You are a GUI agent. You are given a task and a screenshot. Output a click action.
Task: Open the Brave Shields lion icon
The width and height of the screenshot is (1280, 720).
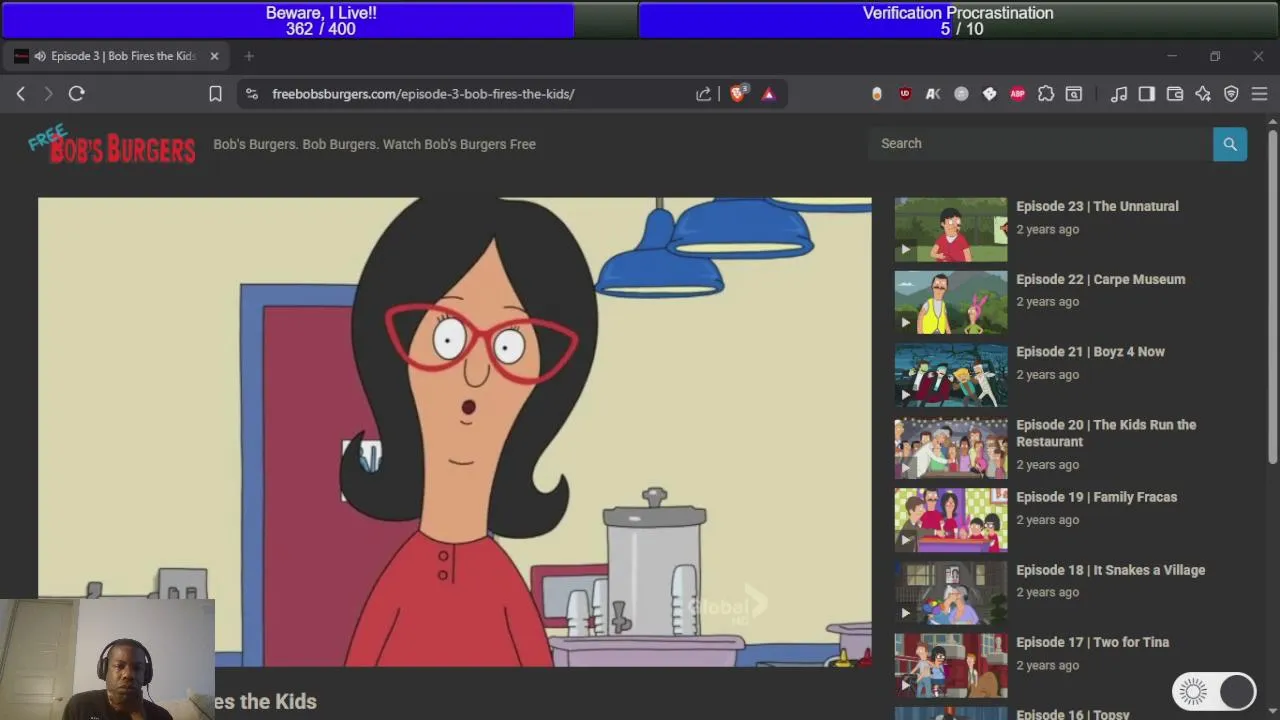739,94
